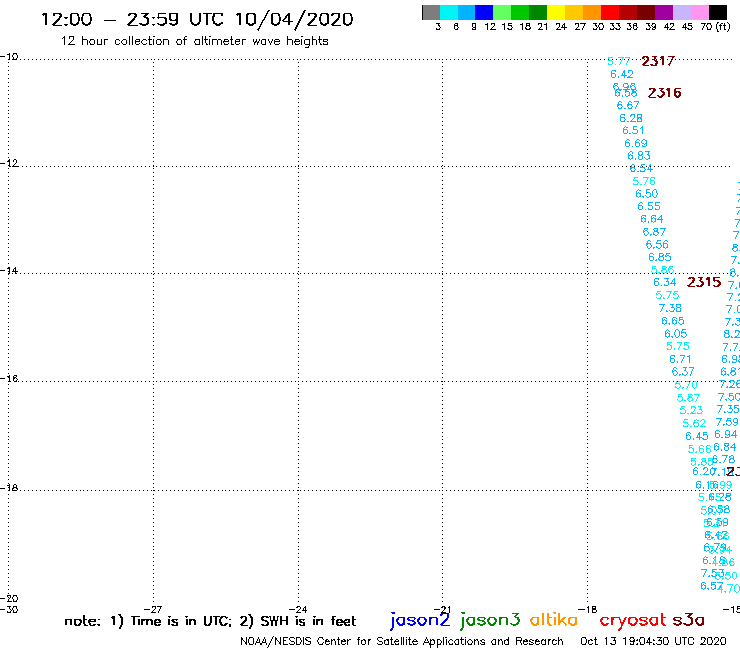Click the pink legend swatch
Image resolution: width=740 pixels, height=650 pixels.
pos(699,12)
